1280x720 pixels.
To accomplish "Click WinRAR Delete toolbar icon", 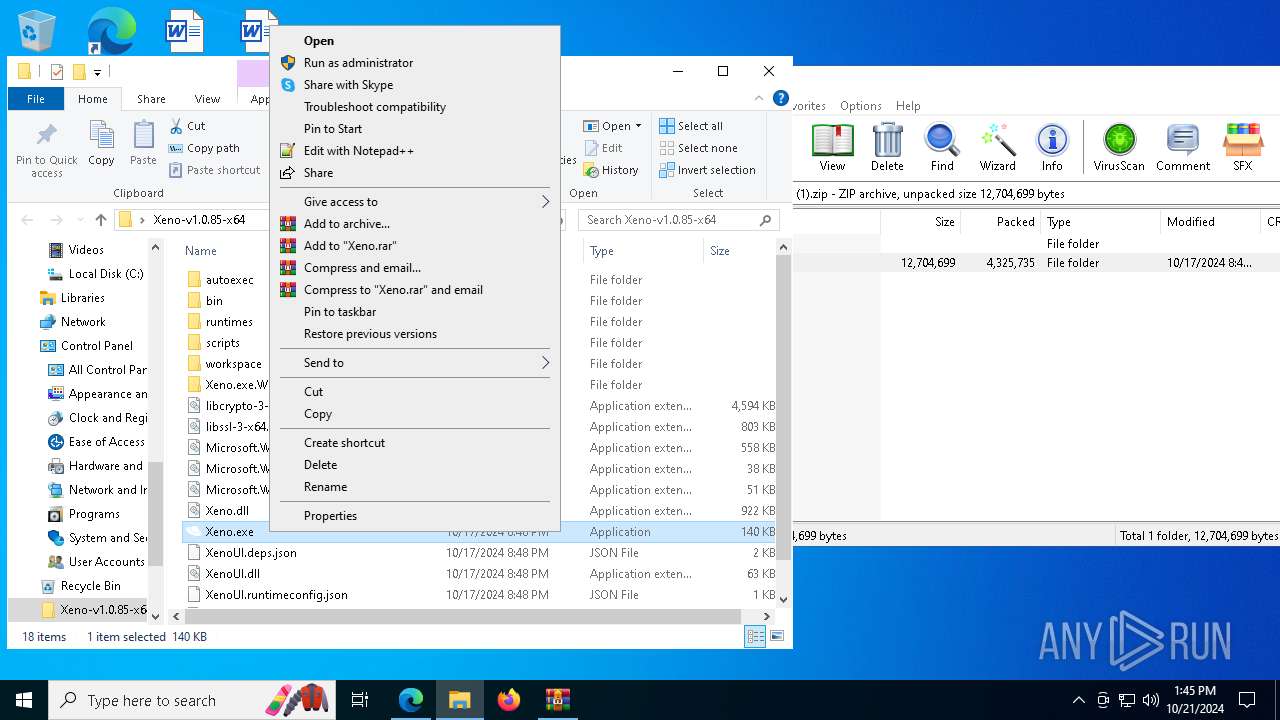I will point(887,148).
